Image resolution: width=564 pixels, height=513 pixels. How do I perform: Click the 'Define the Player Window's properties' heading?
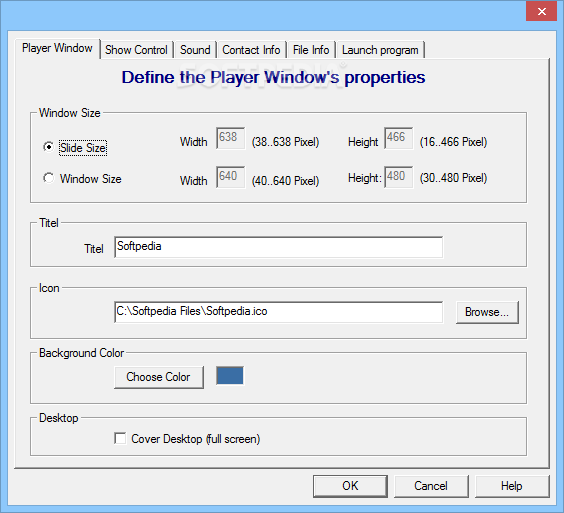273,77
